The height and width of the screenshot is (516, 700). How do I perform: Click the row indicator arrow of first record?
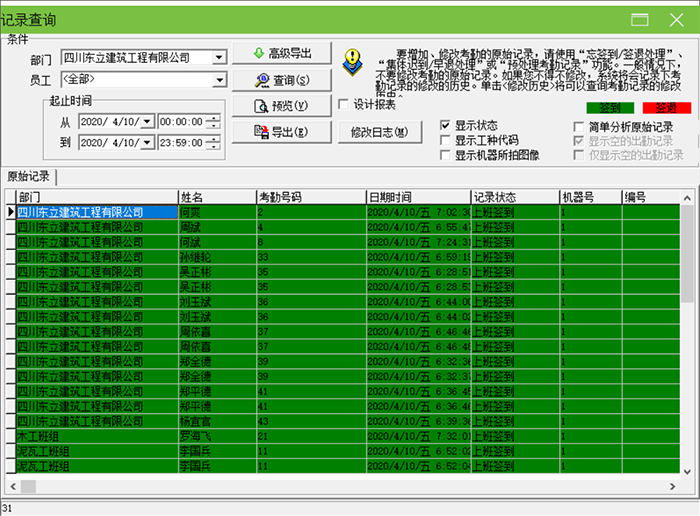pyautogui.click(x=10, y=212)
